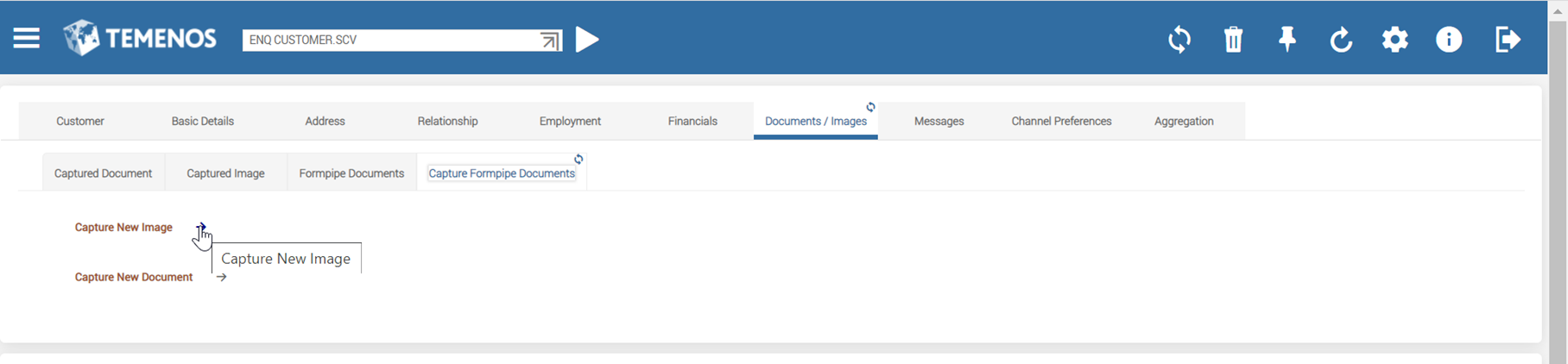Click the Capture New Document arrow
Image resolution: width=1568 pixels, height=364 pixels.
(222, 277)
